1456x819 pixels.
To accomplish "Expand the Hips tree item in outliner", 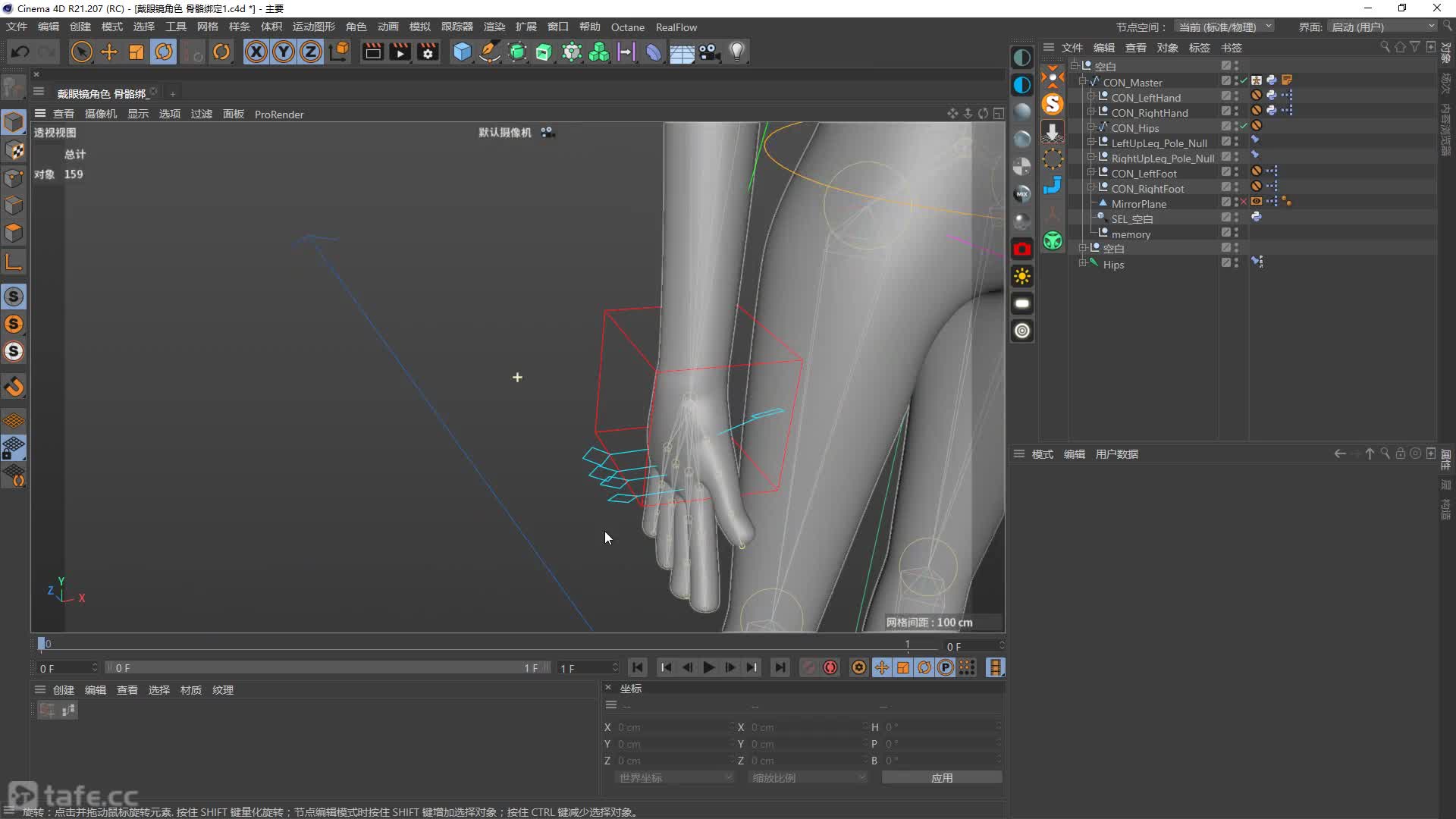I will pyautogui.click(x=1083, y=264).
